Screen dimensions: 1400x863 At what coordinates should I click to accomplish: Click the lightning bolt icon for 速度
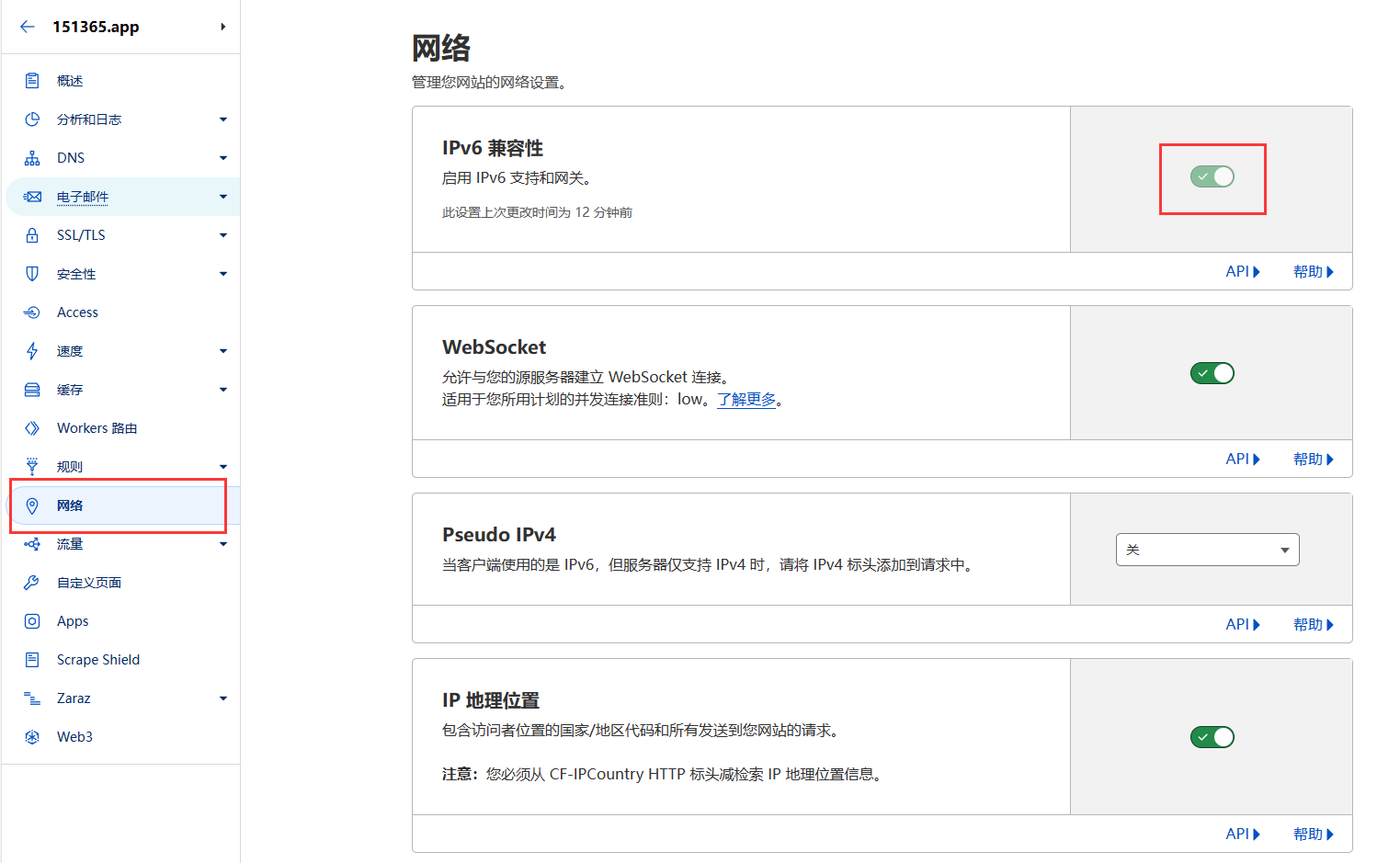pyautogui.click(x=32, y=351)
